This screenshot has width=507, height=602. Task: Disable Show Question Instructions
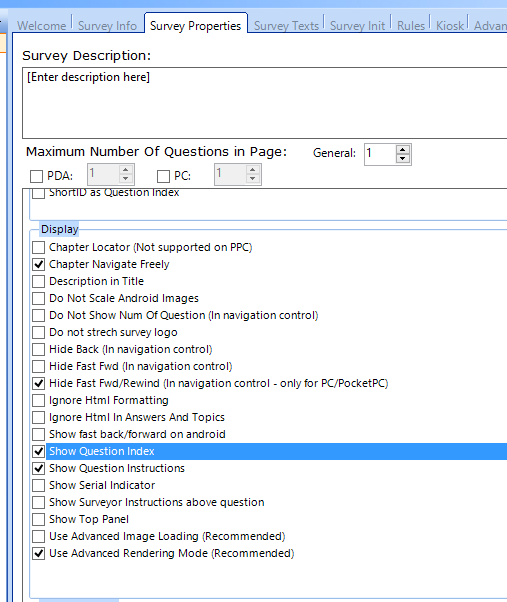coord(38,468)
